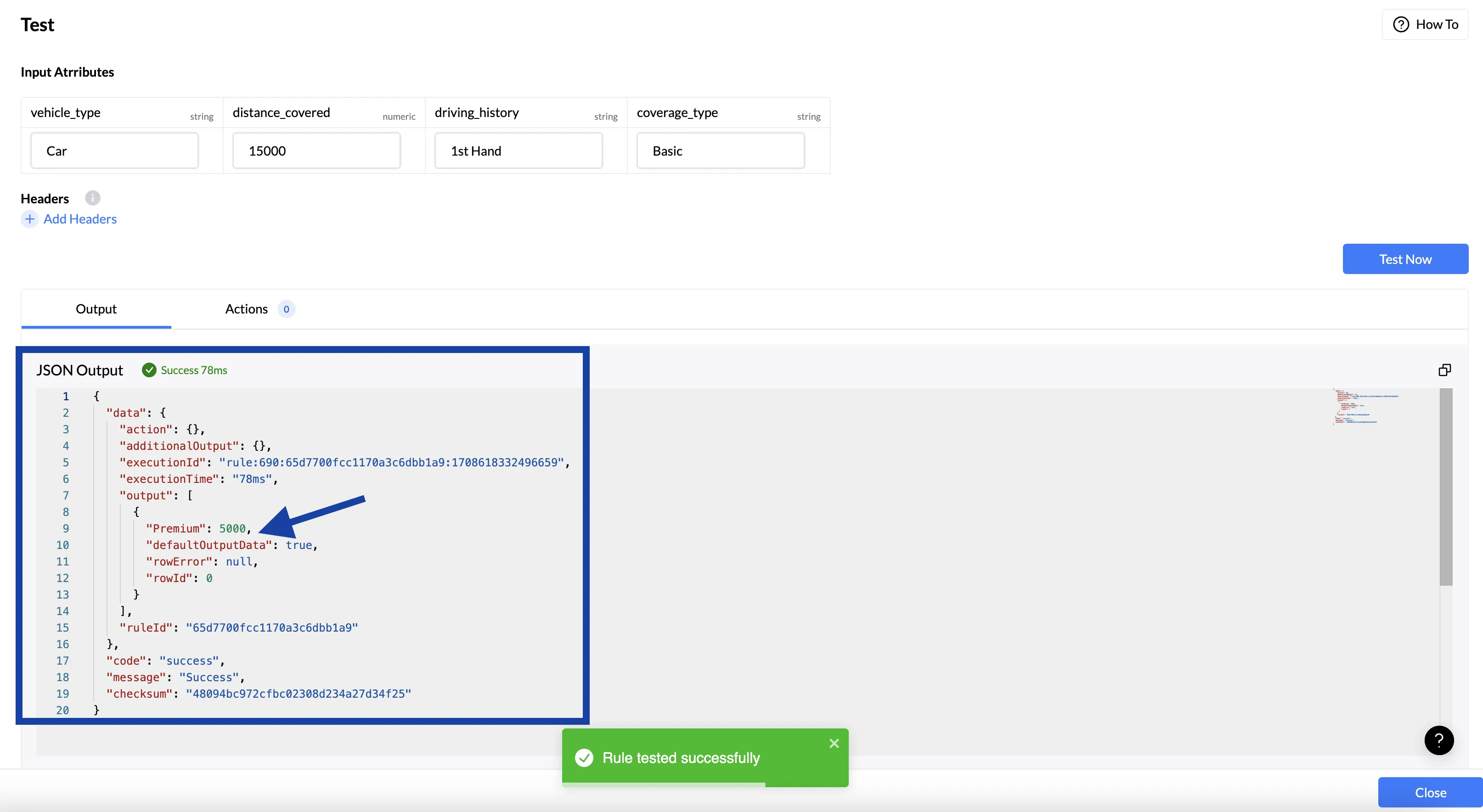Image resolution: width=1483 pixels, height=812 pixels.
Task: Copy JSON output using copy icon
Action: tap(1444, 370)
